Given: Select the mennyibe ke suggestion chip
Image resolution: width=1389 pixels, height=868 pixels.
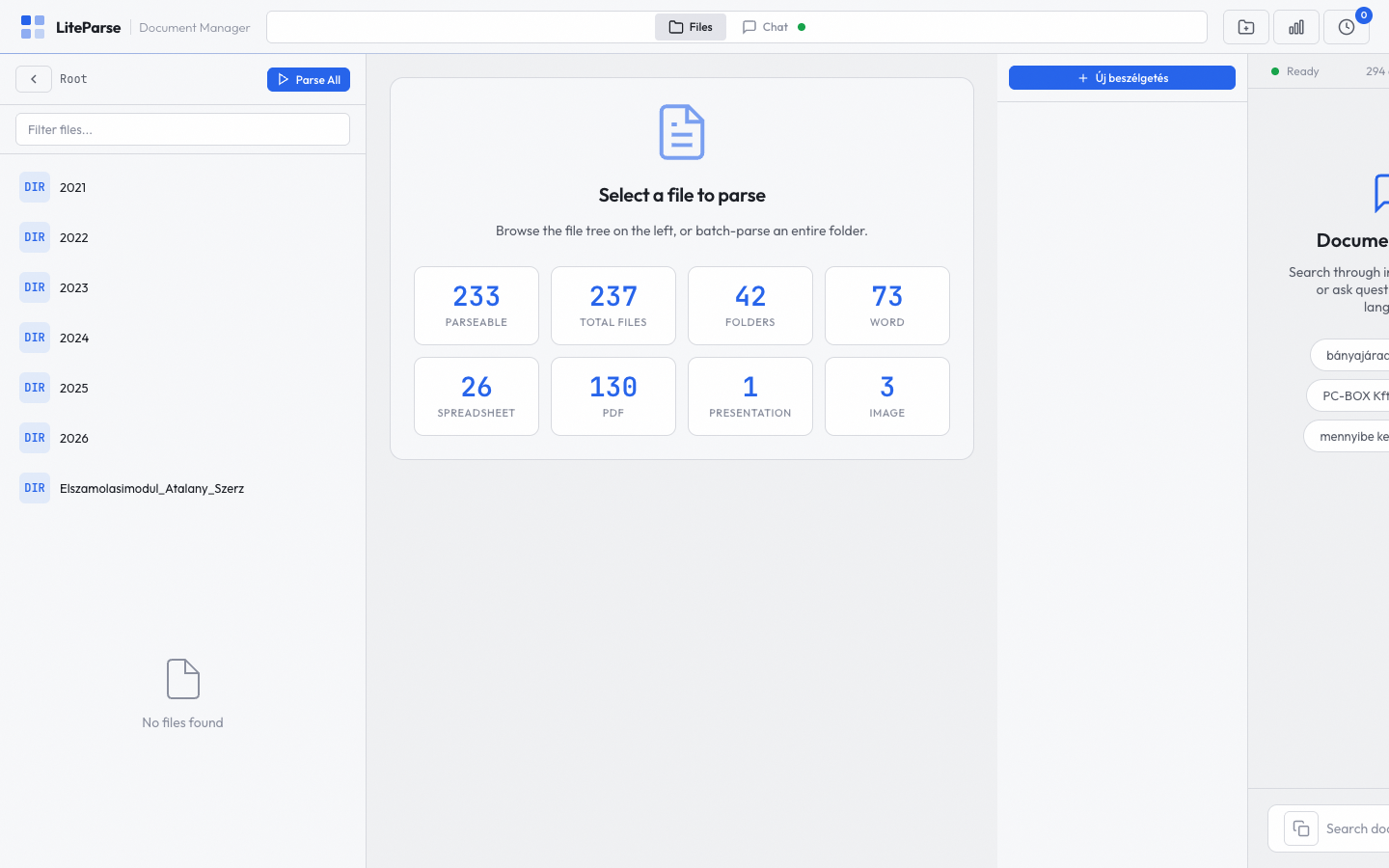Looking at the screenshot, I should point(1348,436).
